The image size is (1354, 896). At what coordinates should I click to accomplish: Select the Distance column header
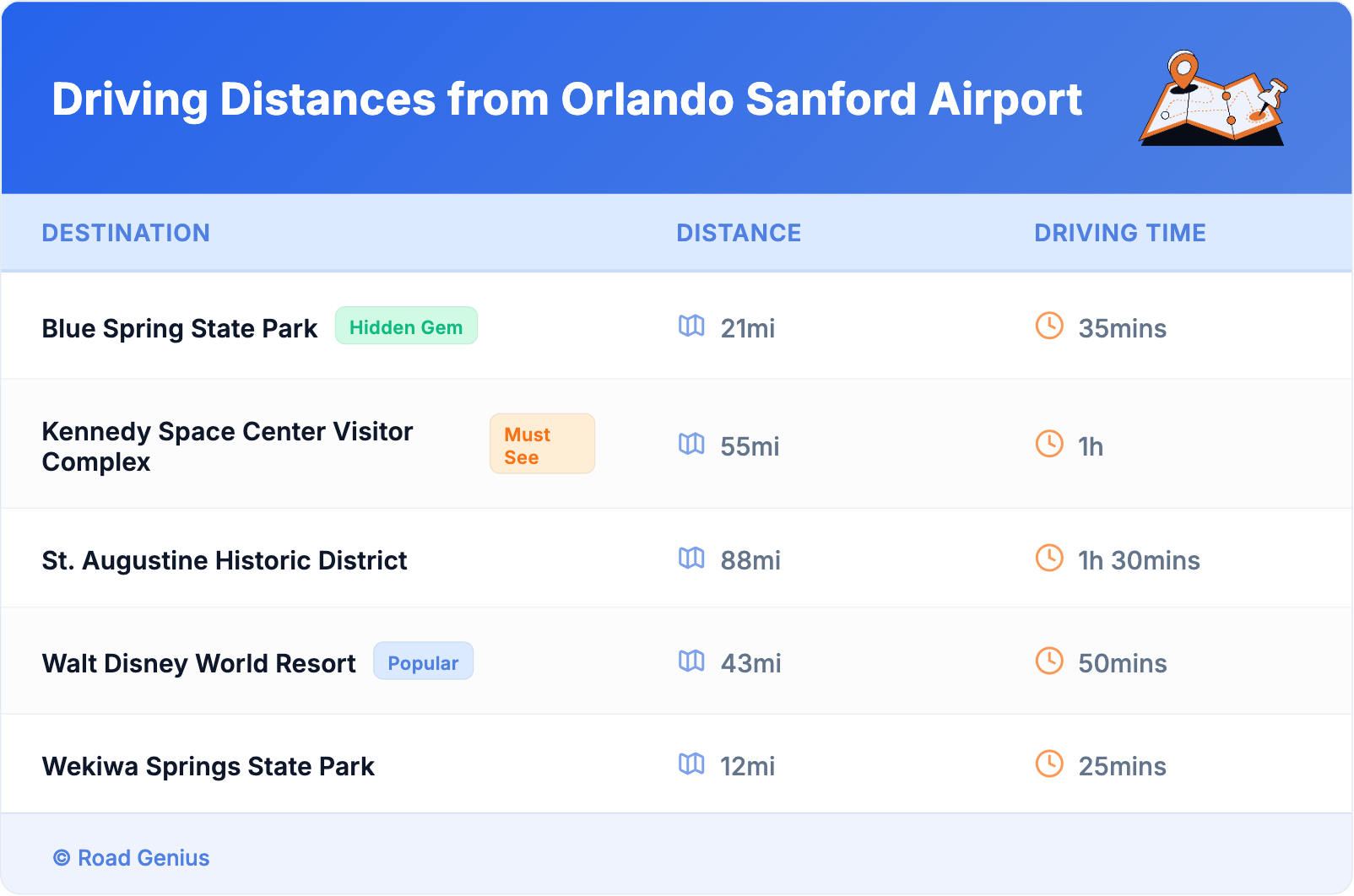pos(739,233)
